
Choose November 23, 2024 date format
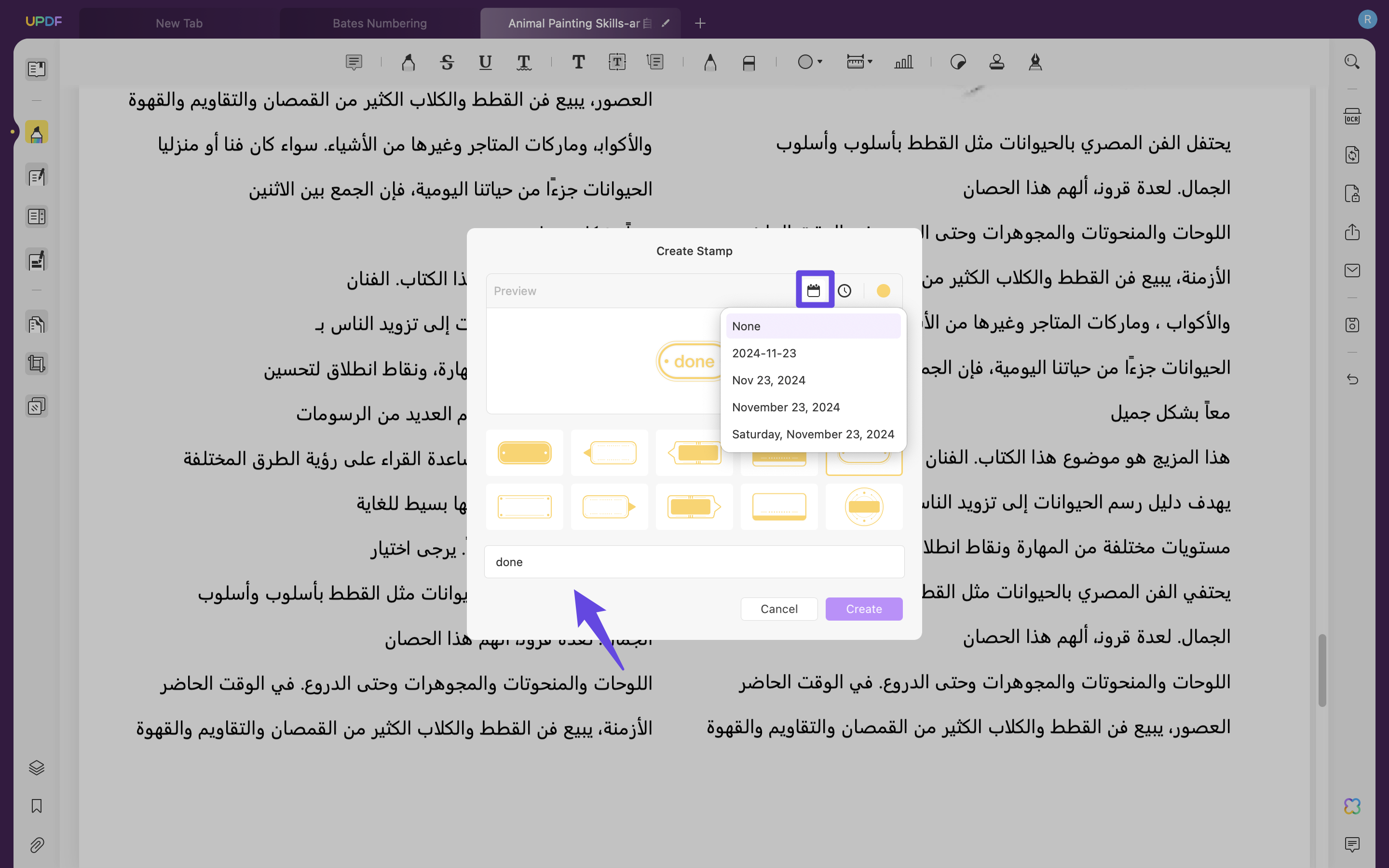pos(813,407)
